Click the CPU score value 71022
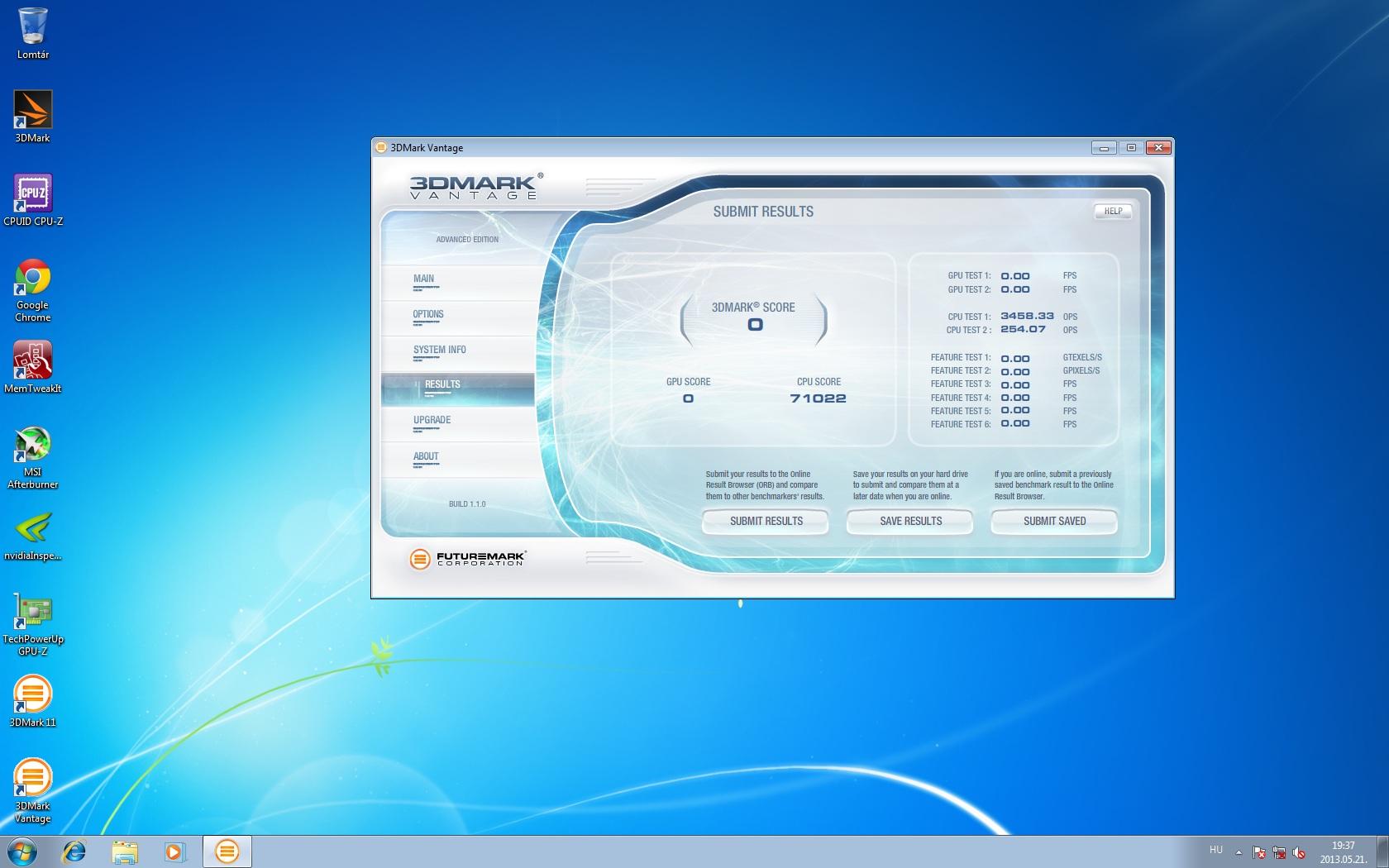1389x868 pixels. (818, 398)
